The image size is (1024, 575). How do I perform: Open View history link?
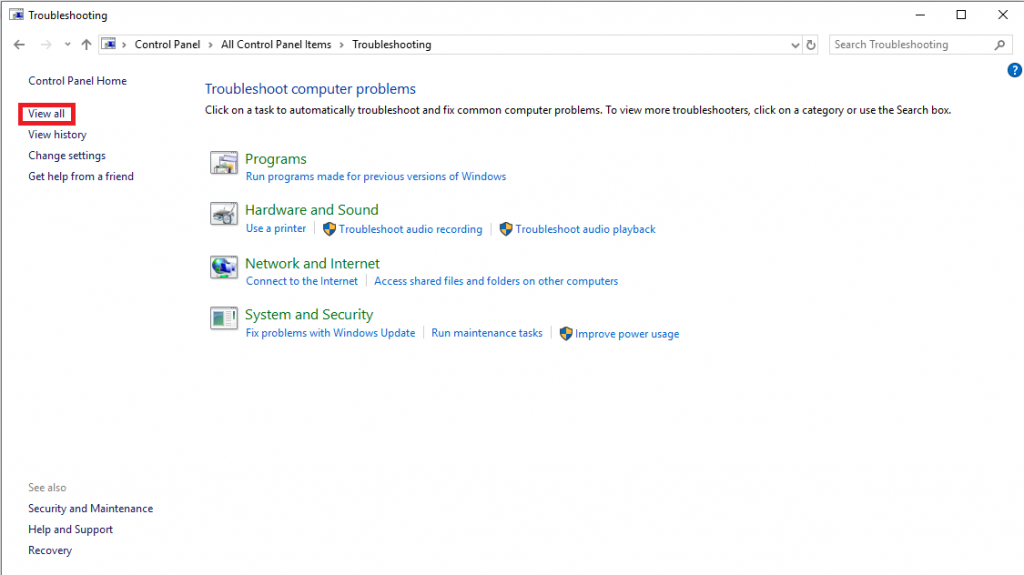tap(57, 135)
